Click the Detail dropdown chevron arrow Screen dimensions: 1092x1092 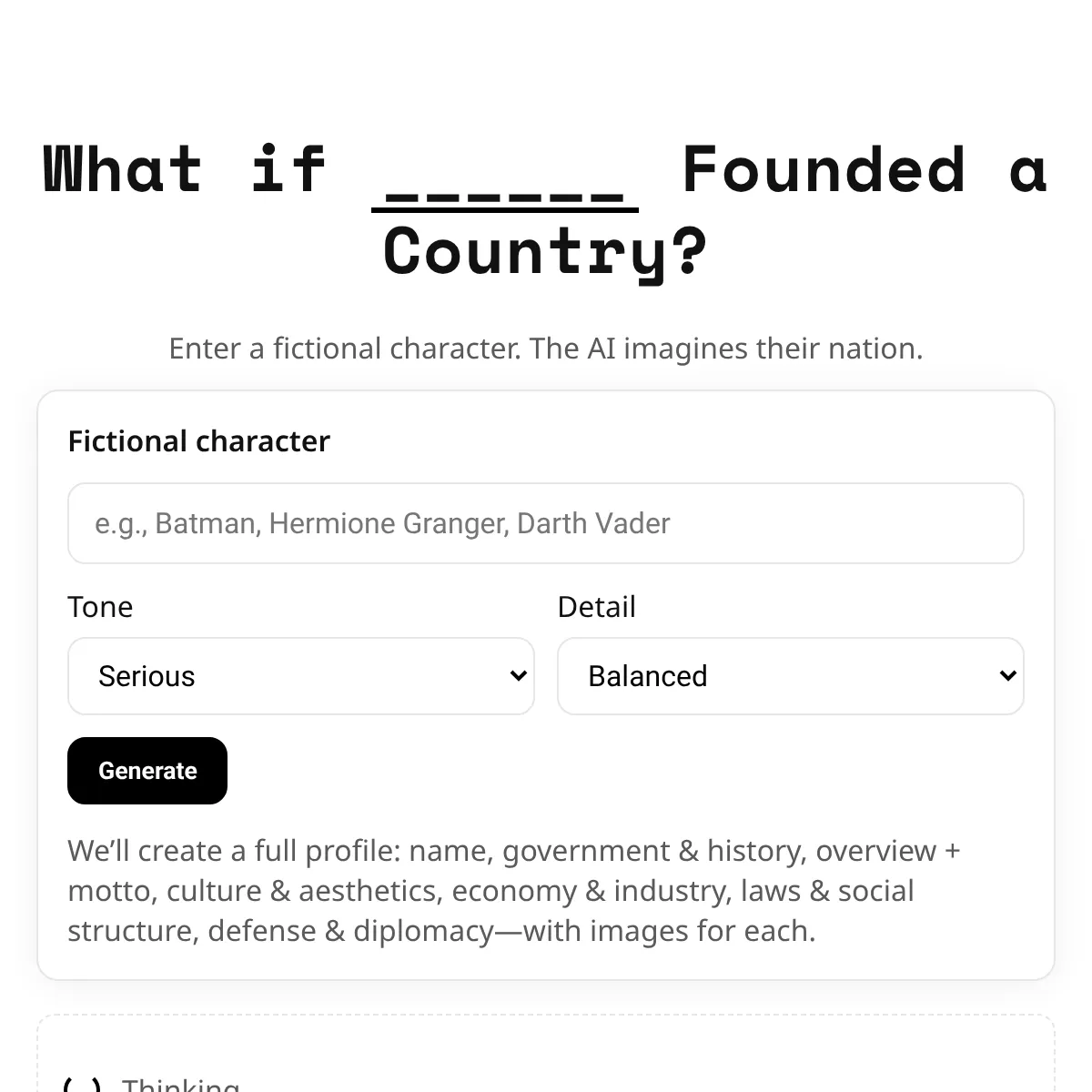[1007, 676]
